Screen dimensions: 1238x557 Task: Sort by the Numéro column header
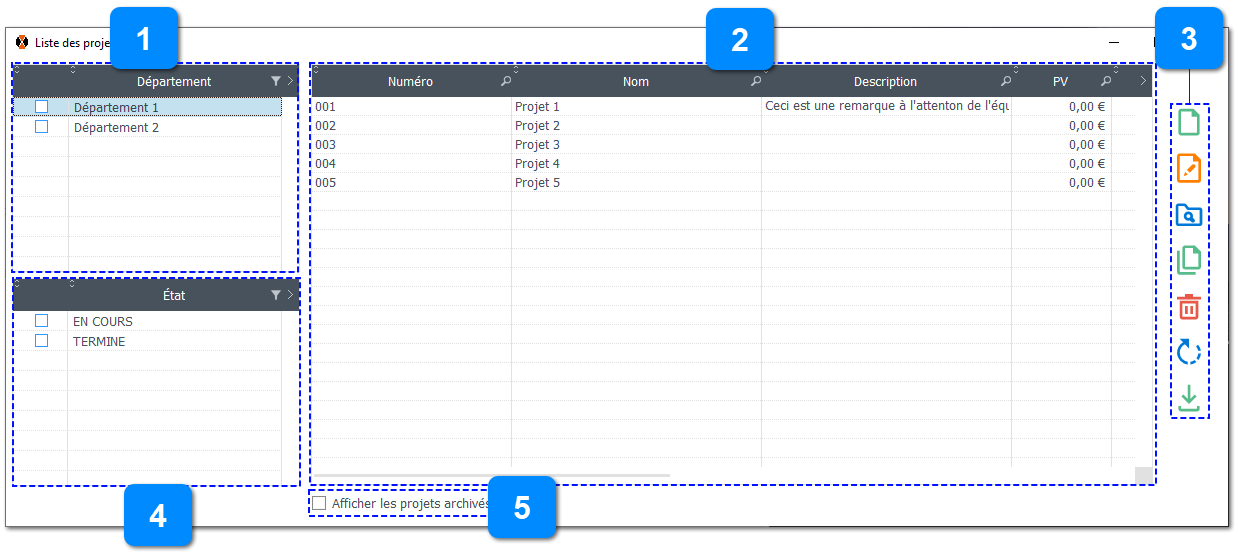click(x=410, y=82)
